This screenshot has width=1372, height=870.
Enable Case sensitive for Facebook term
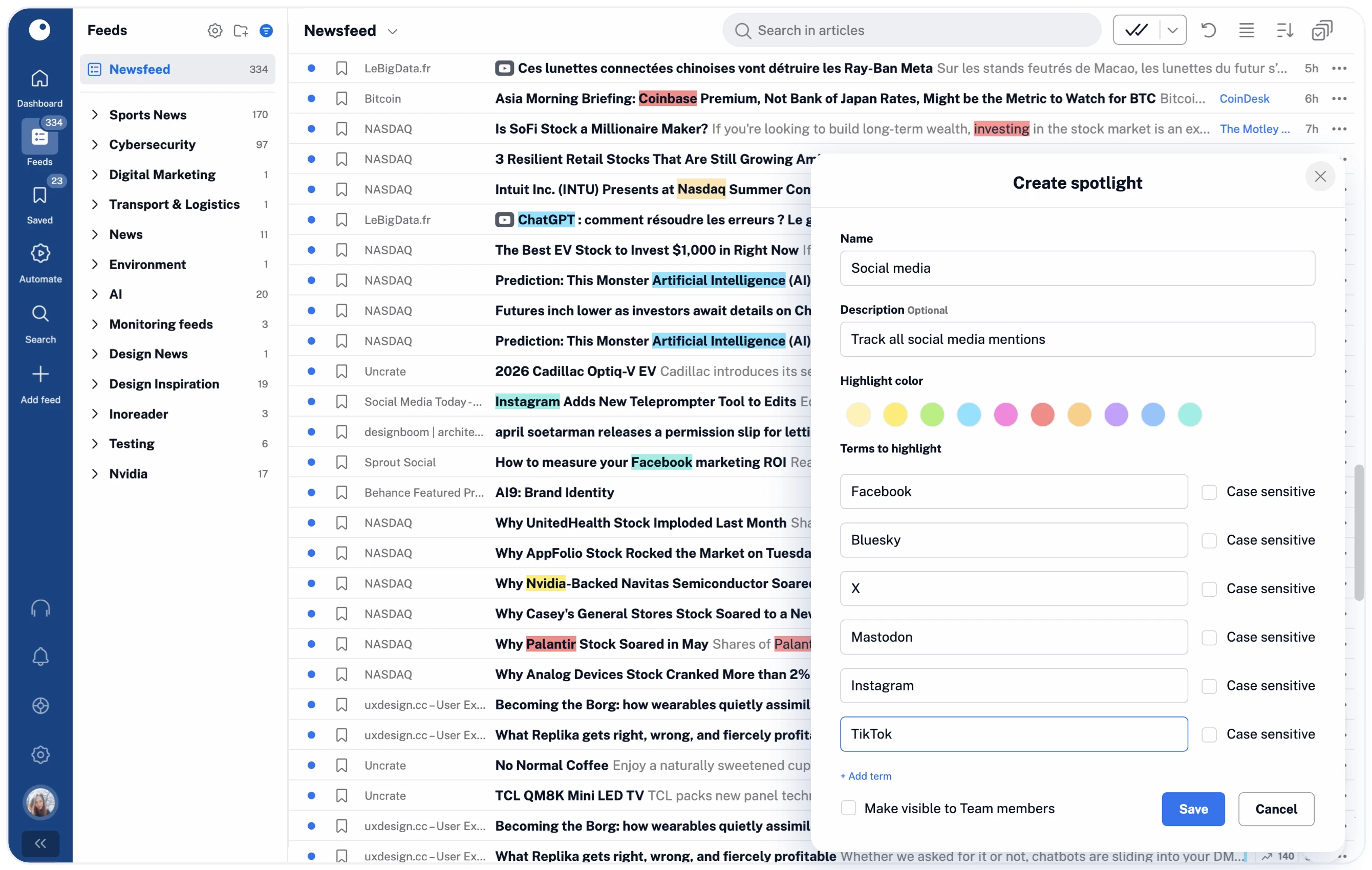coord(1209,492)
